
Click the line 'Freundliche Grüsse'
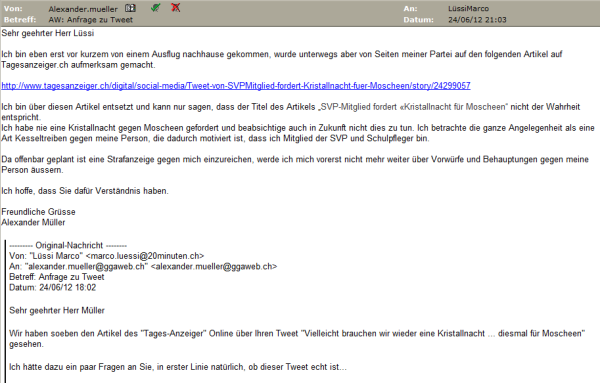pos(38,212)
